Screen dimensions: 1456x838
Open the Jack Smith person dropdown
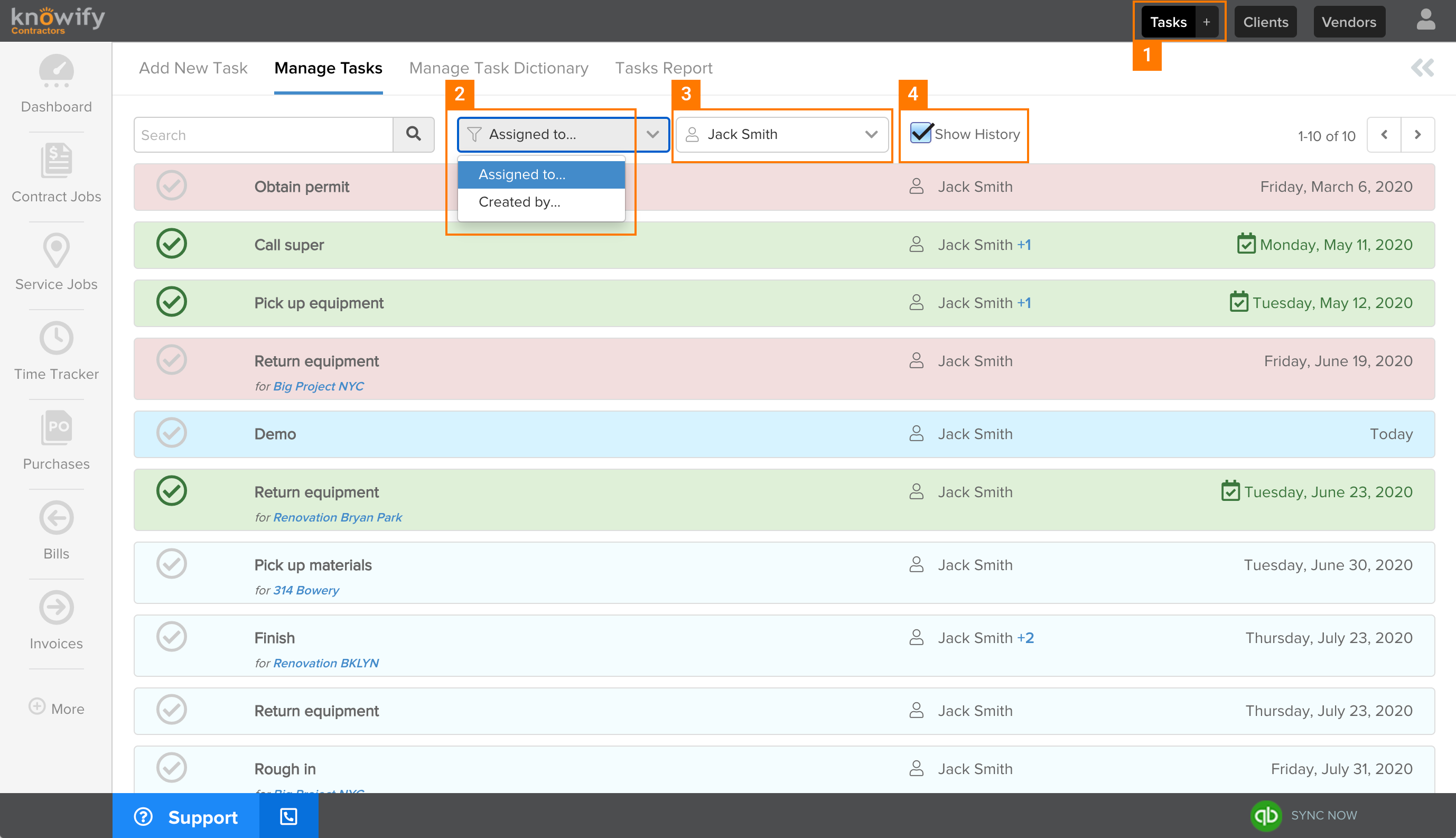tap(781, 135)
